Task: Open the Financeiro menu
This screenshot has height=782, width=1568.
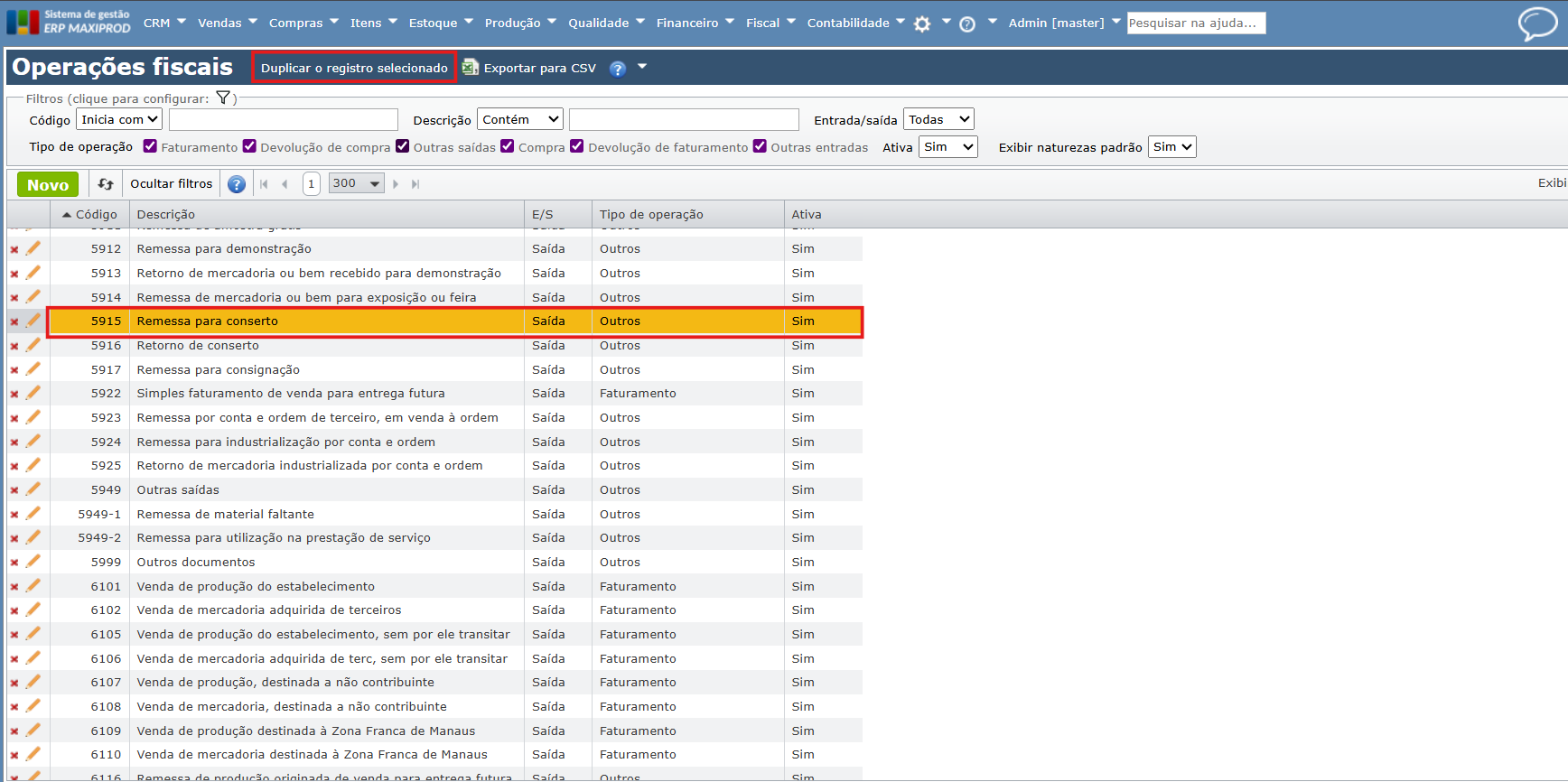Action: pos(694,23)
